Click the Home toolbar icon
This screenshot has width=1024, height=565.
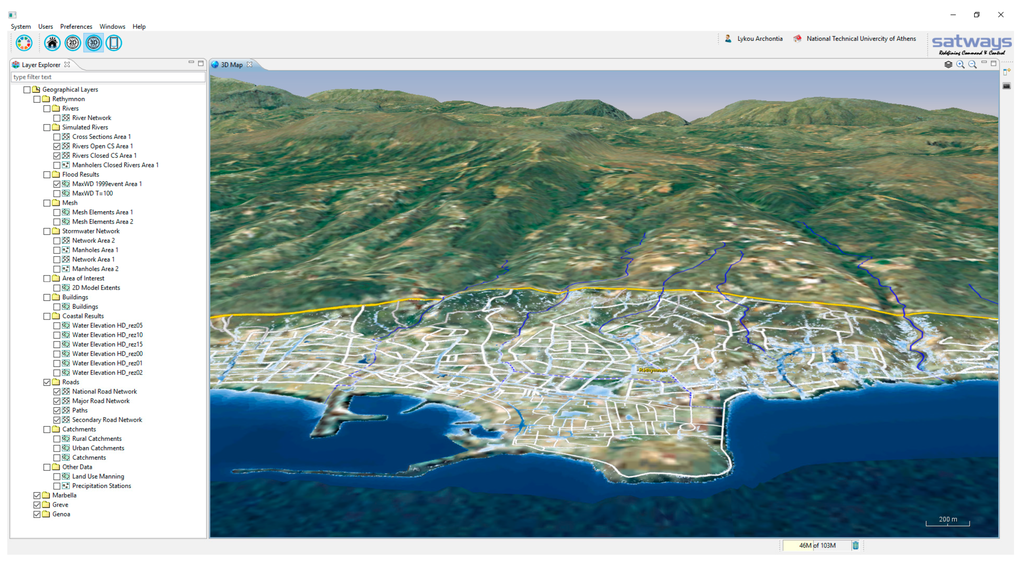(x=52, y=43)
